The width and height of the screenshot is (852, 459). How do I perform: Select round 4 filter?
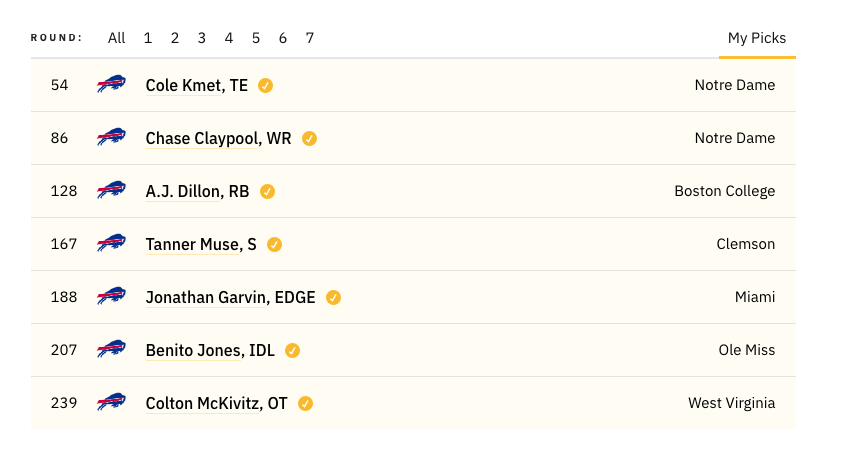click(229, 38)
